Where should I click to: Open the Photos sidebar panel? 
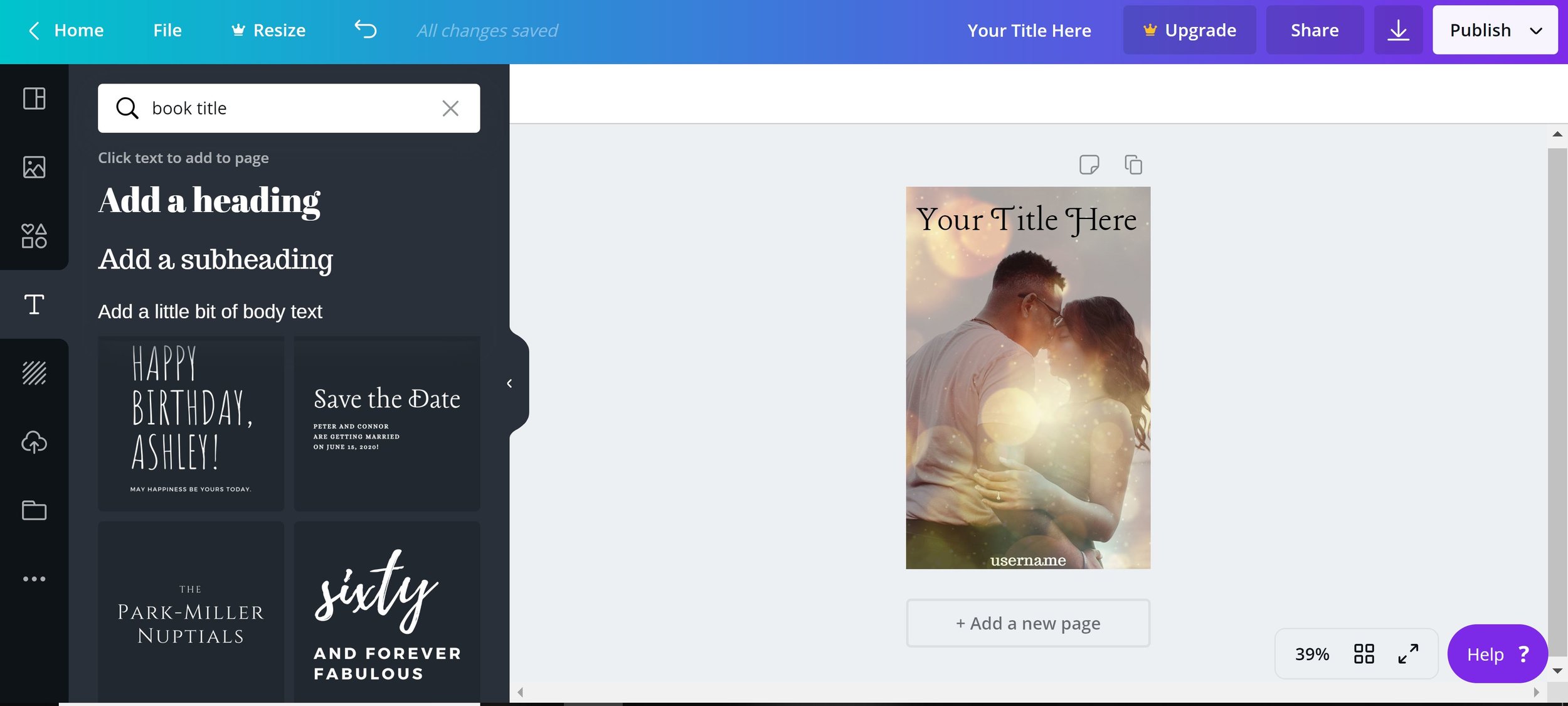coord(34,167)
